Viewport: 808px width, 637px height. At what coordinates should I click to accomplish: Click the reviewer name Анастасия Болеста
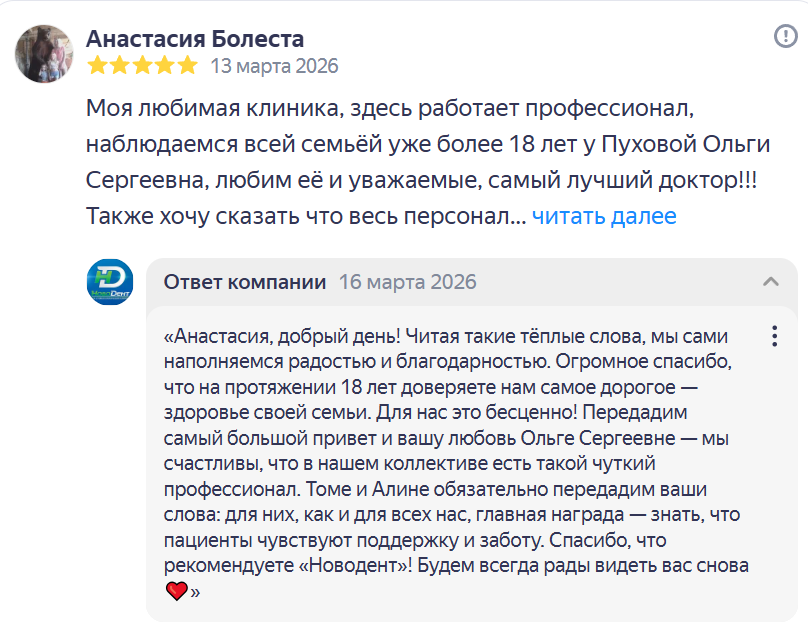[195, 39]
